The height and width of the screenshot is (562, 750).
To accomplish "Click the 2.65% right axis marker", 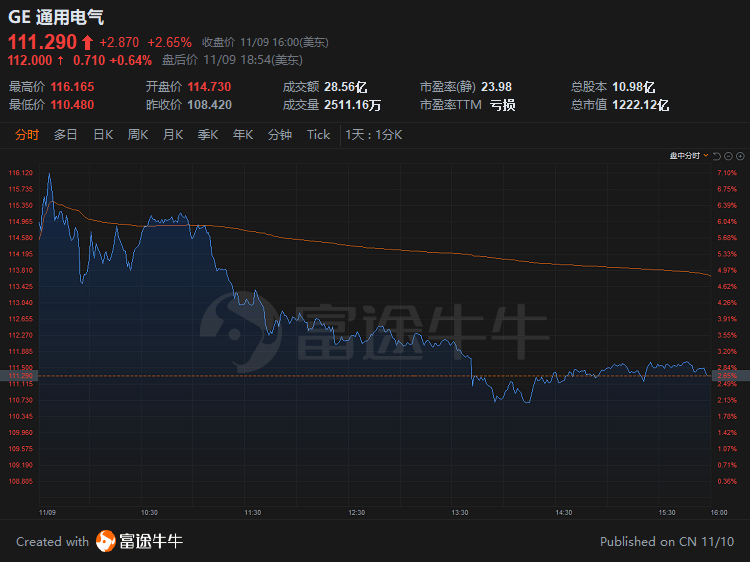I will [x=730, y=376].
